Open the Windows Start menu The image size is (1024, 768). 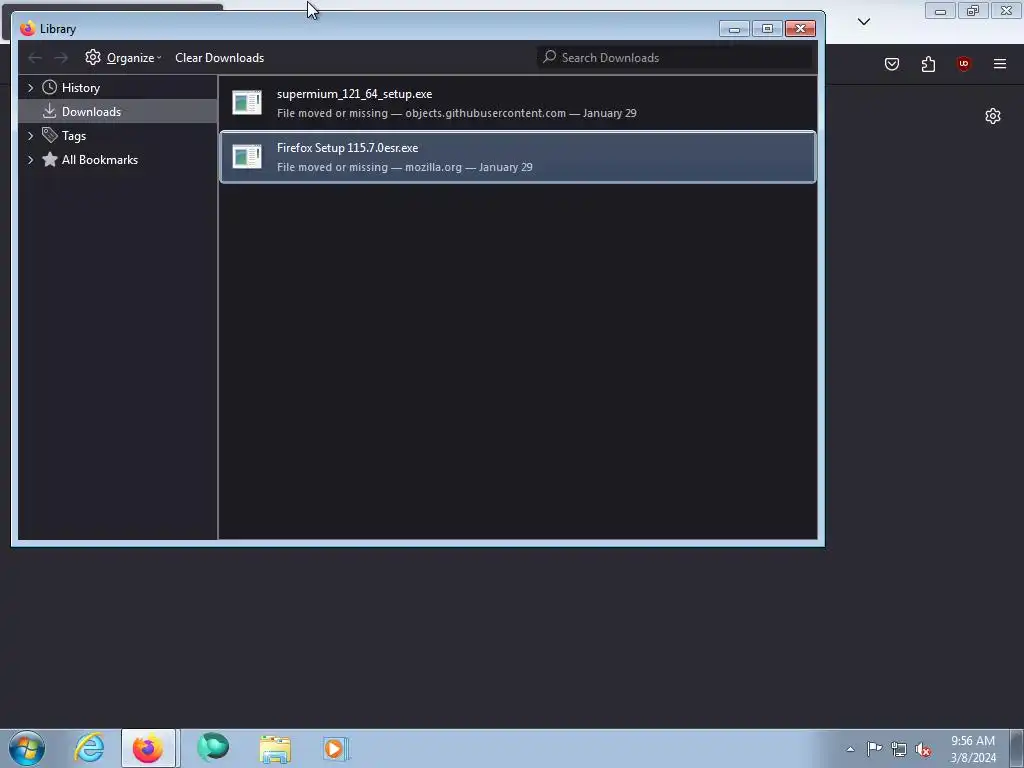pos(27,748)
